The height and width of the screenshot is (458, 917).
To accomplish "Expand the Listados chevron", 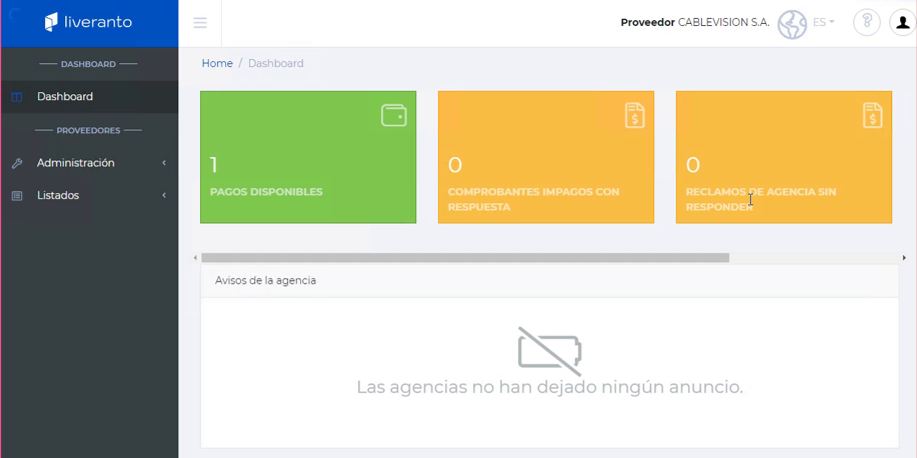I will click(164, 195).
